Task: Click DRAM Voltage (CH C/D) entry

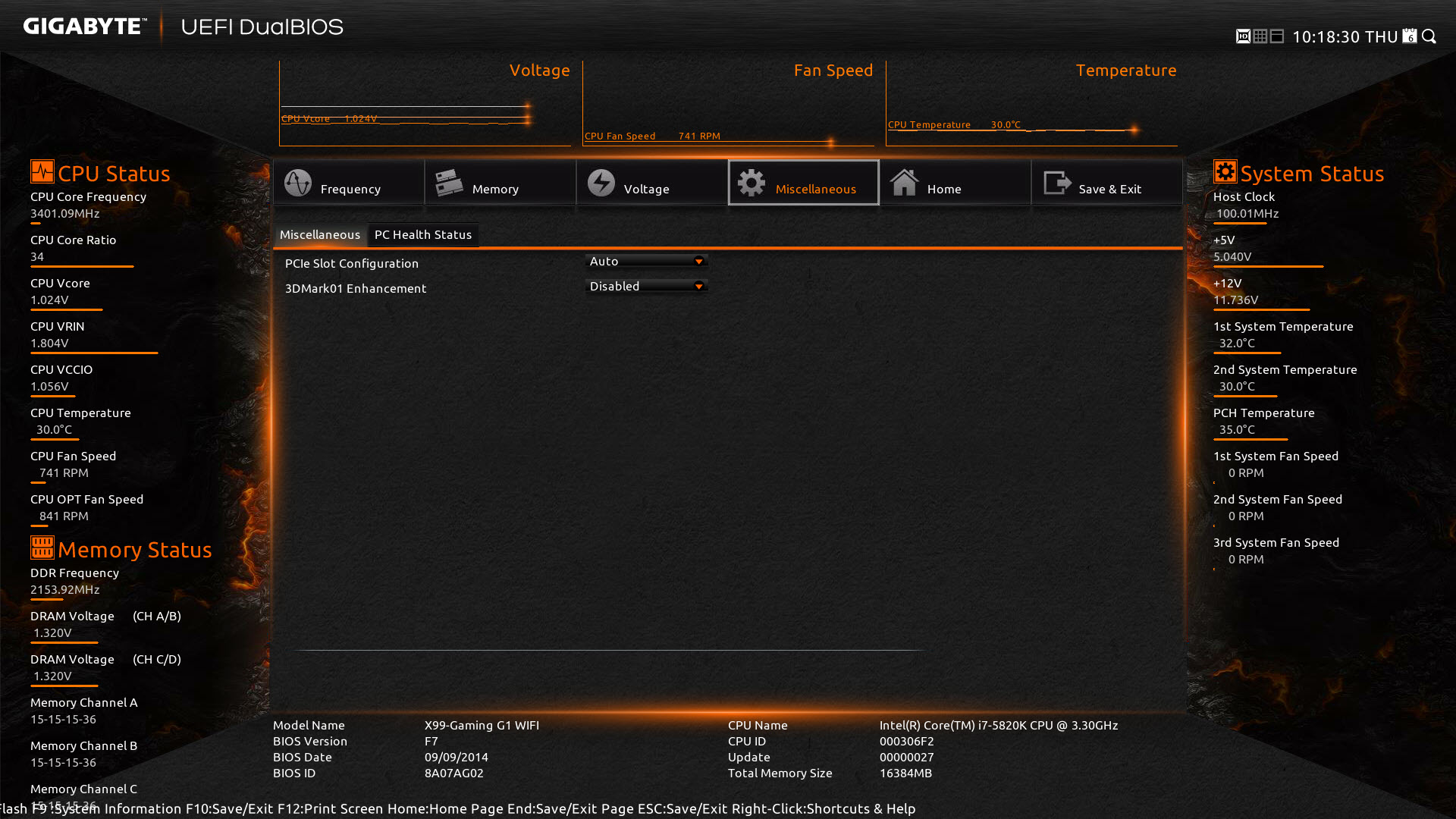Action: click(105, 668)
